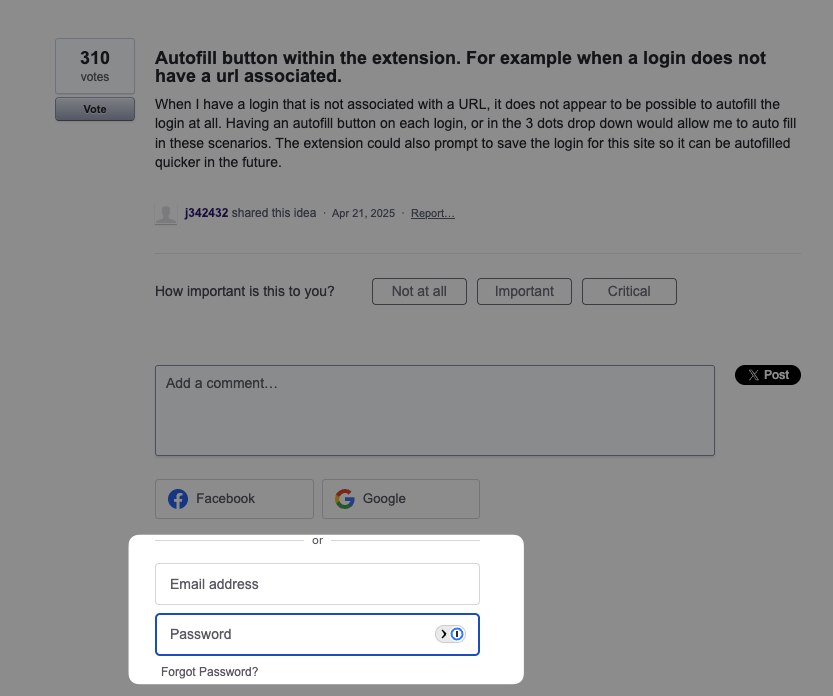Click the 1Password autofill icon in Password field
The height and width of the screenshot is (696, 833).
(451, 634)
